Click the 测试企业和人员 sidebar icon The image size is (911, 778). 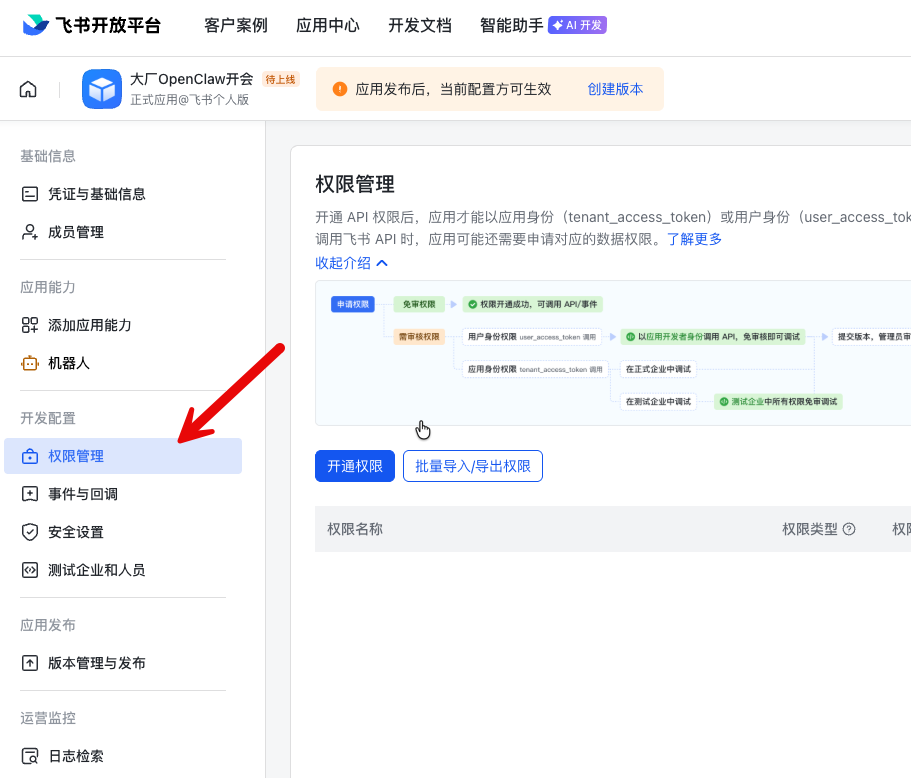coord(31,569)
